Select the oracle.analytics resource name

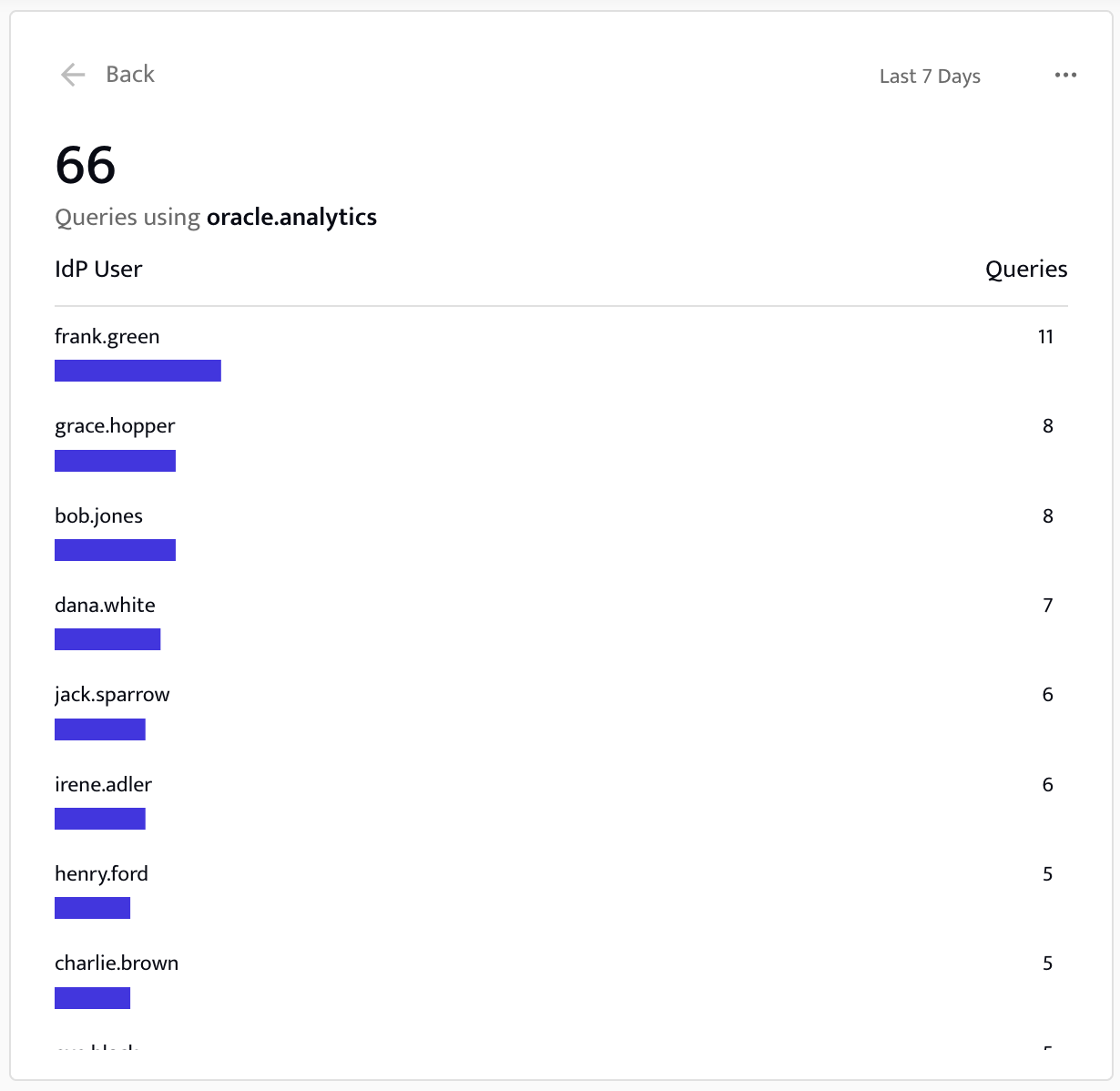coord(291,217)
